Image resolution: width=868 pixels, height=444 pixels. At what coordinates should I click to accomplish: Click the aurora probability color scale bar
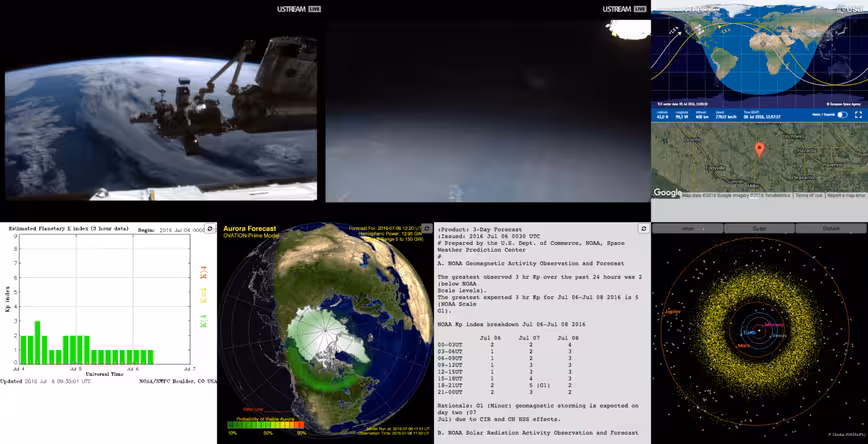(266, 425)
